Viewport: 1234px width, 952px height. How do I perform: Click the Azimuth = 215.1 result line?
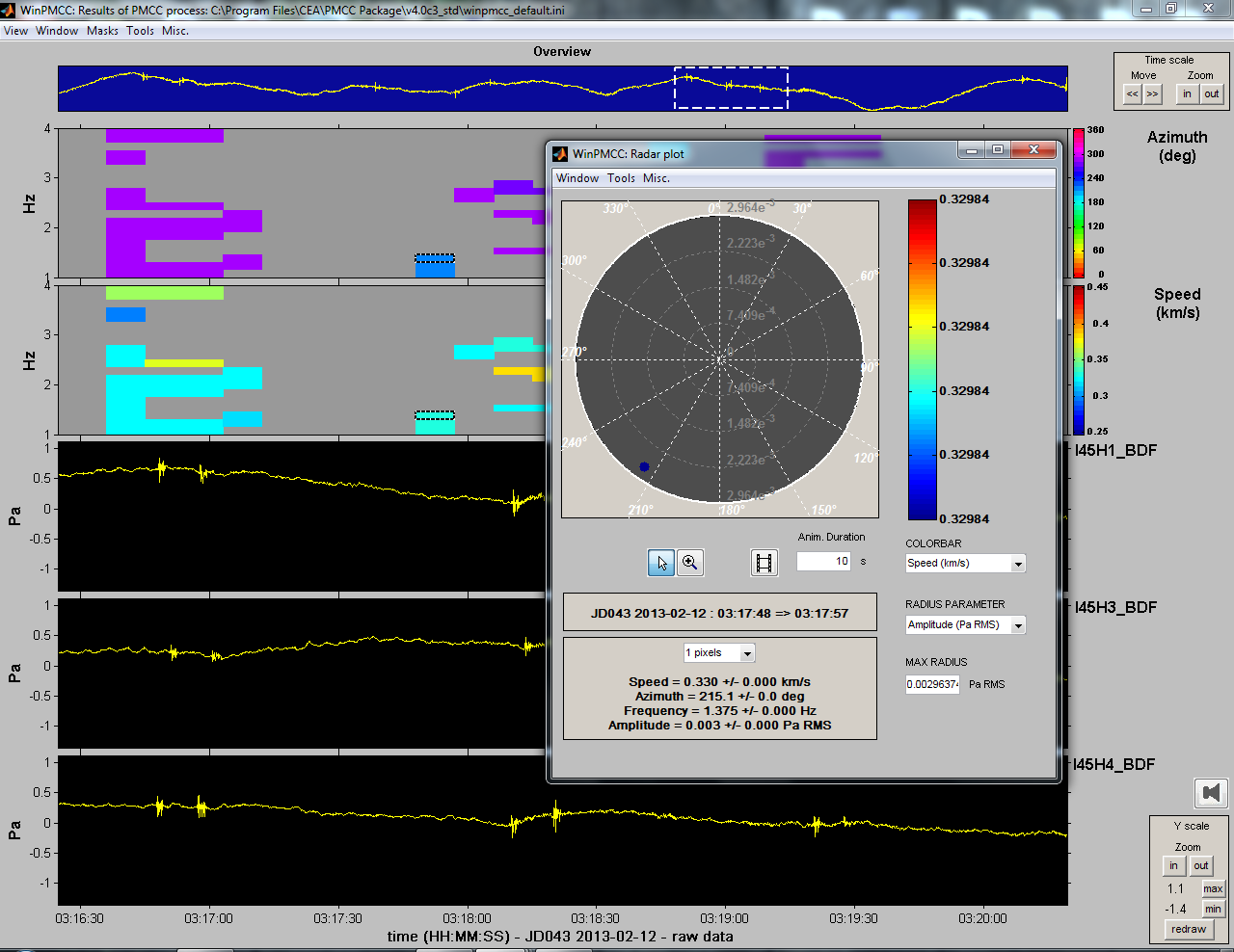720,696
